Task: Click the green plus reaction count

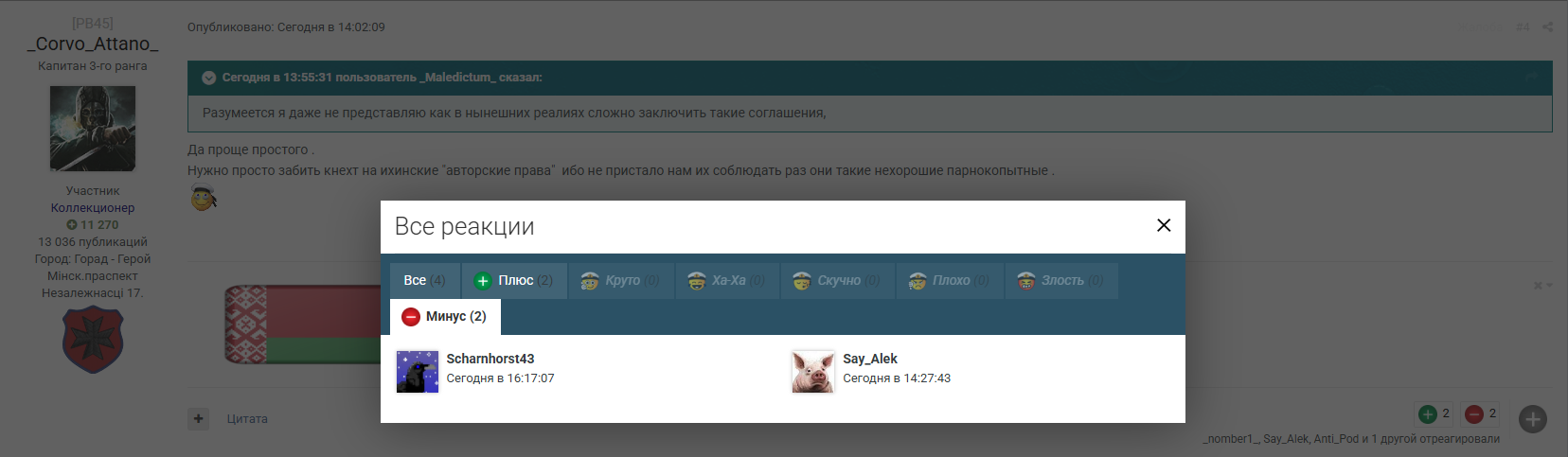Action: 1434,413
